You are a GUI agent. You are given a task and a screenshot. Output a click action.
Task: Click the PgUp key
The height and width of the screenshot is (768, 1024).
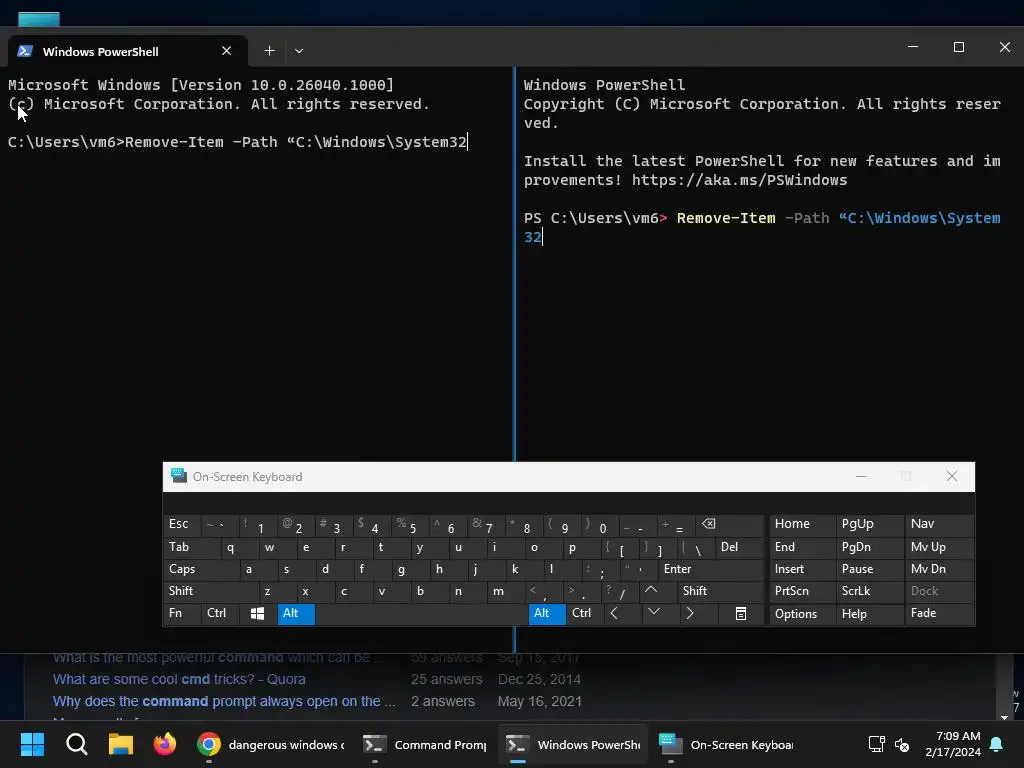pyautogui.click(x=869, y=524)
